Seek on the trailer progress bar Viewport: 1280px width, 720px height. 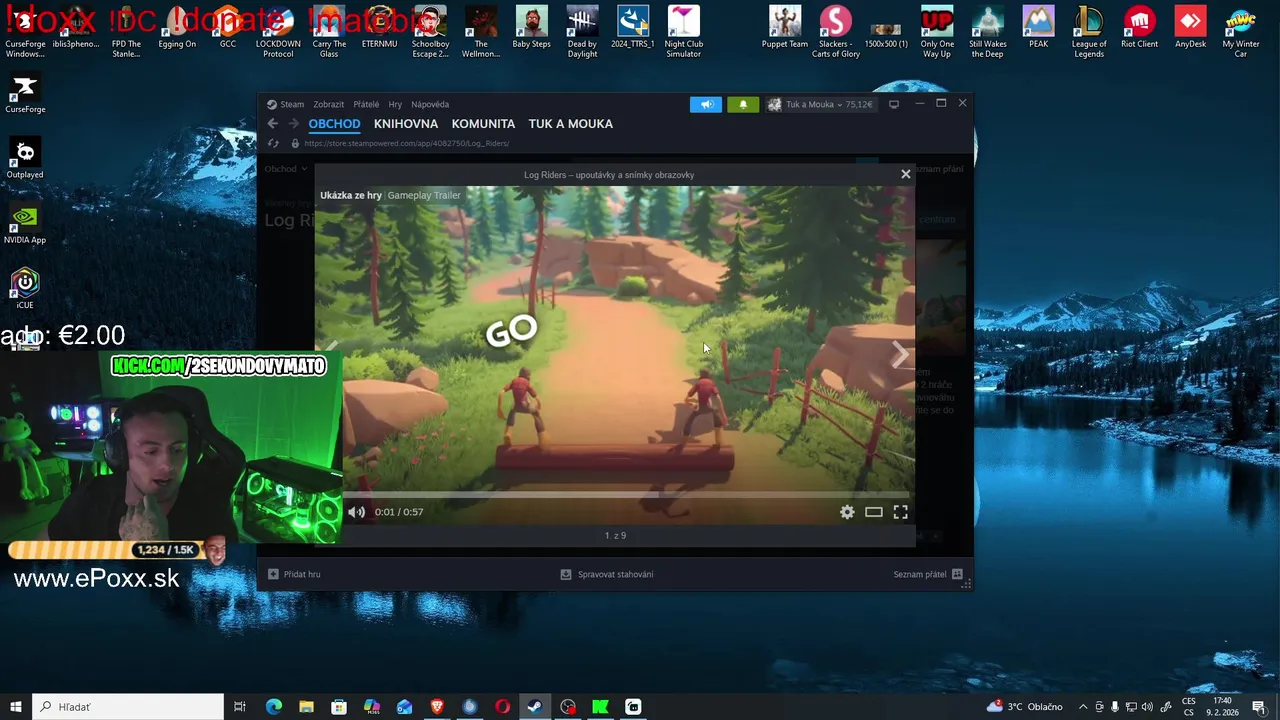(x=615, y=494)
